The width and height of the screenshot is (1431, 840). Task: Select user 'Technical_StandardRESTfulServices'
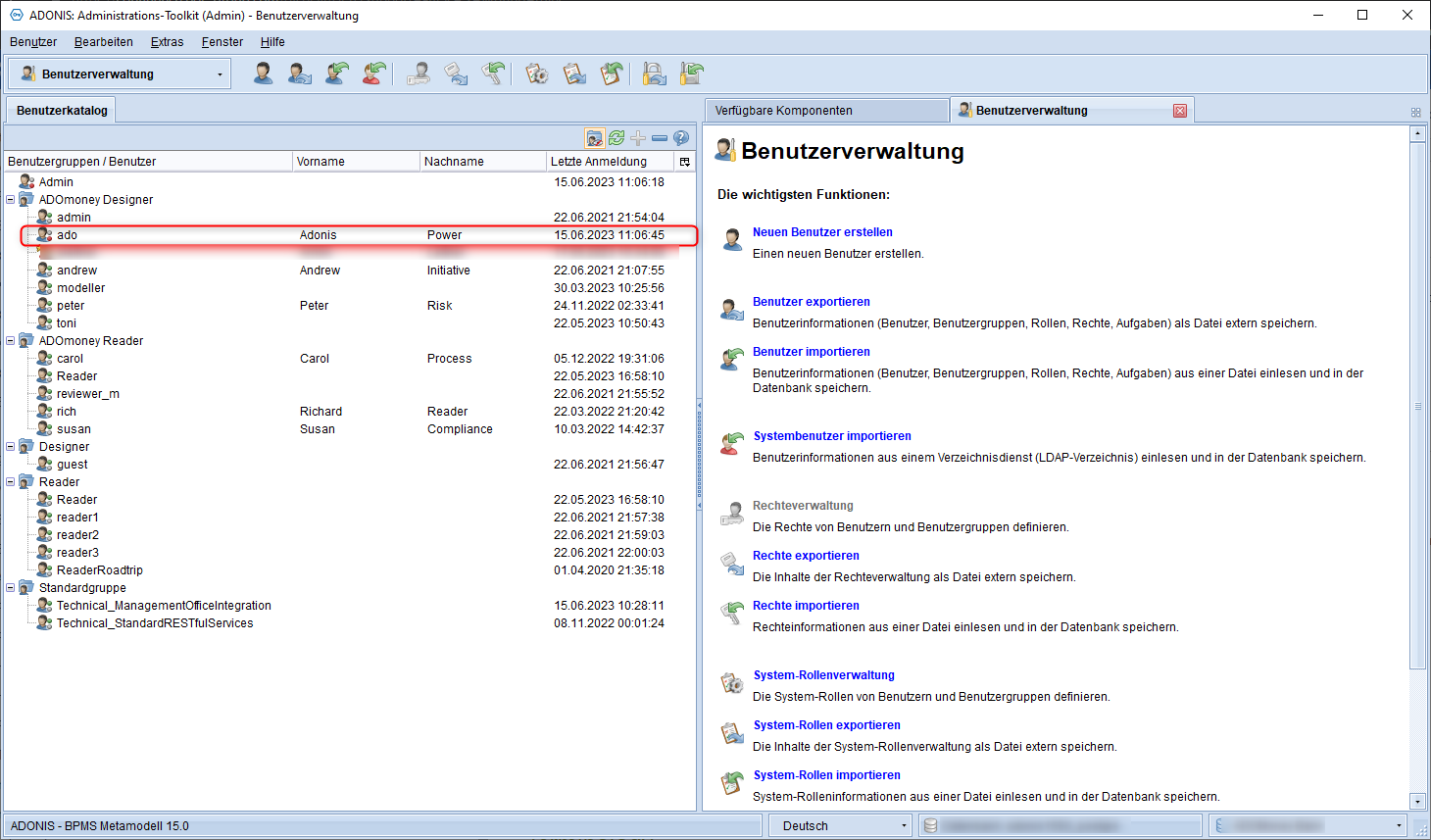tap(155, 623)
